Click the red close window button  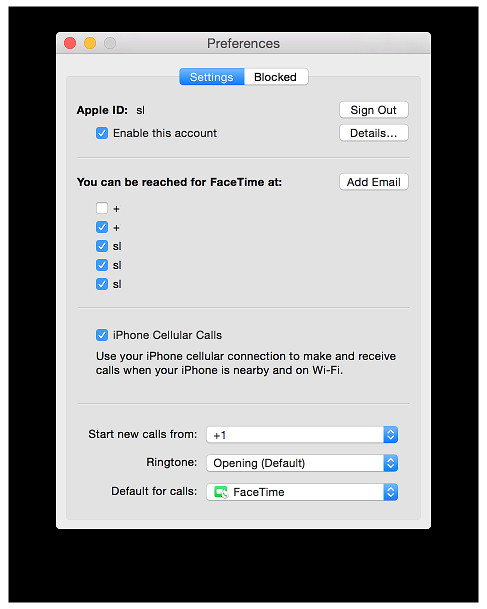coord(70,43)
